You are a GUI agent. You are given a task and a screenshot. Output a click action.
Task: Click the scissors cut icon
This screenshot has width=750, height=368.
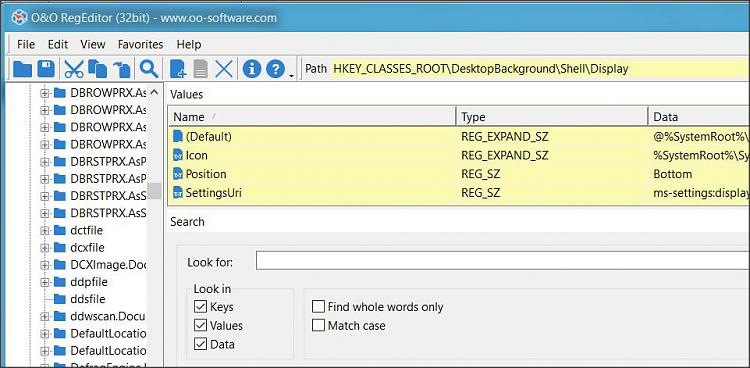[73, 69]
